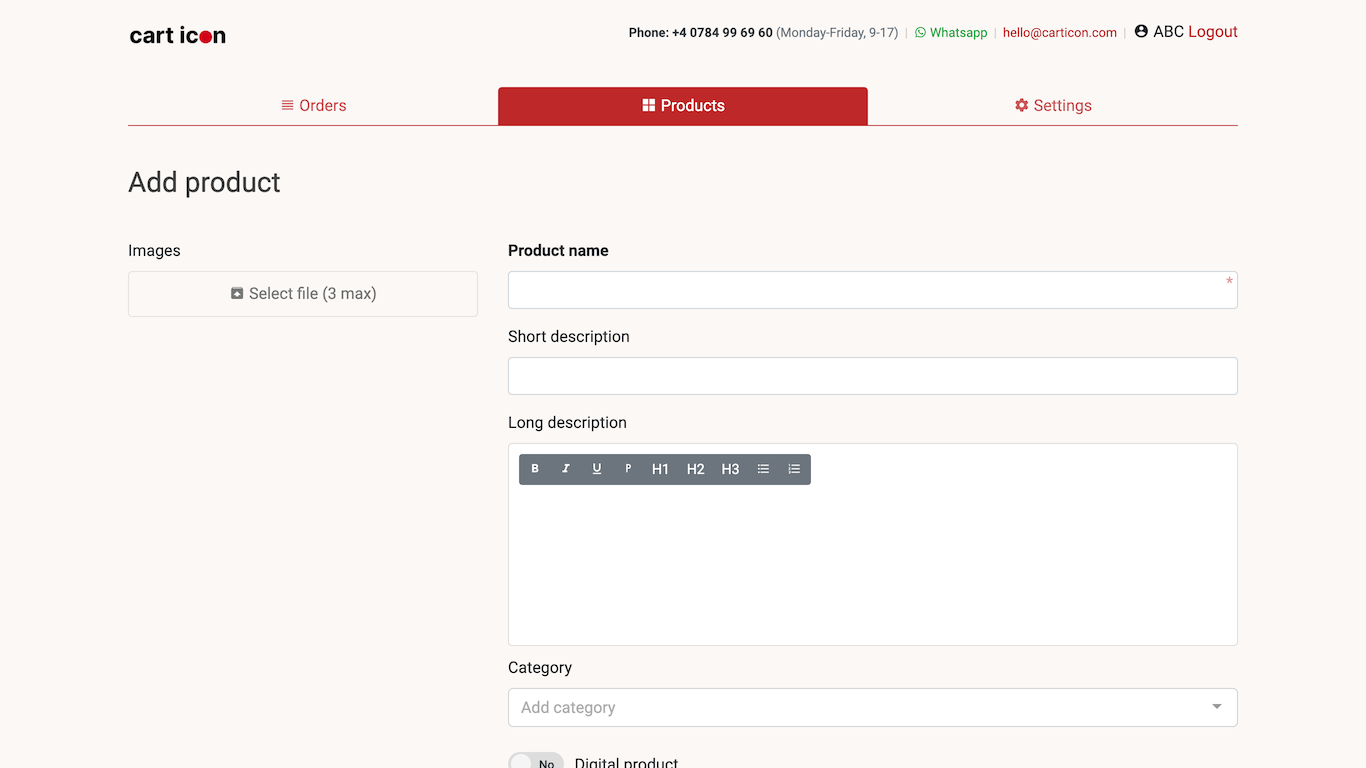The height and width of the screenshot is (768, 1366).
Task: Apply italic formatting in editor toolbar
Action: pos(566,469)
